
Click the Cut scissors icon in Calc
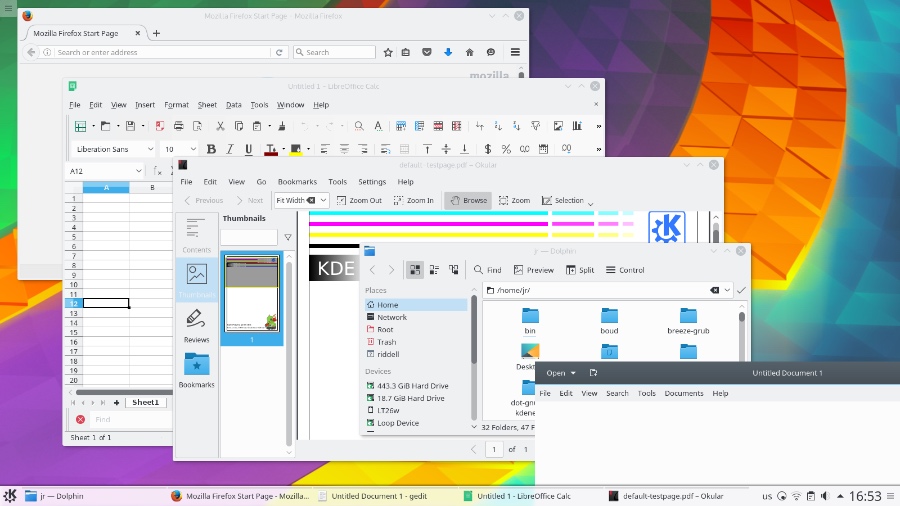pyautogui.click(x=220, y=126)
